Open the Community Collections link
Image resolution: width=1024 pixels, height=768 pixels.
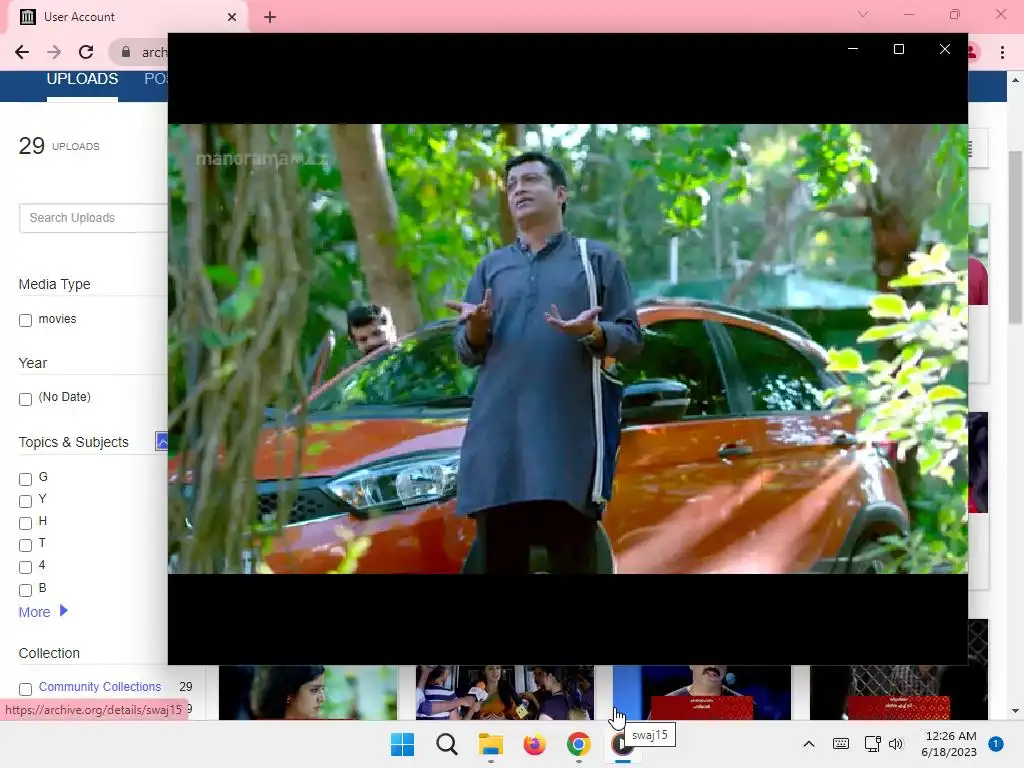[x=99, y=687]
